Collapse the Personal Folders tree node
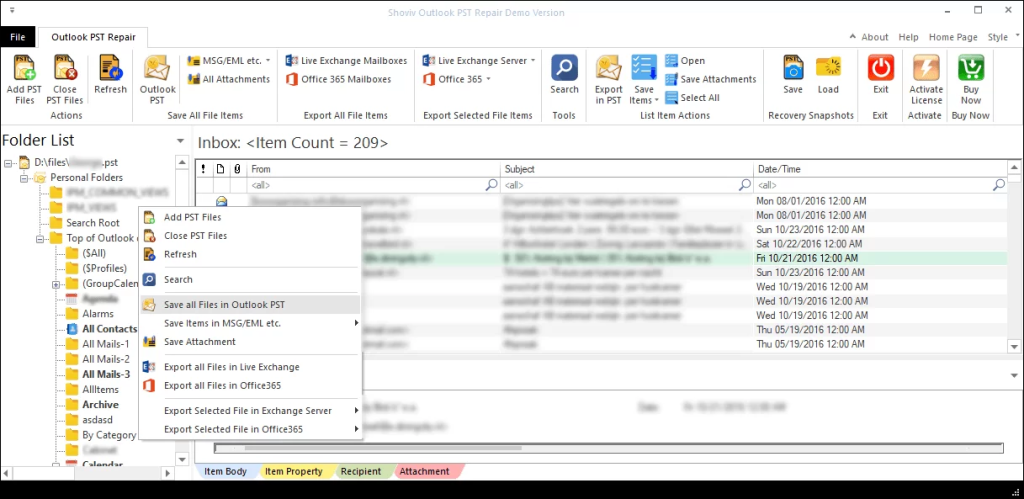Image resolution: width=1024 pixels, height=499 pixels. click(24, 178)
